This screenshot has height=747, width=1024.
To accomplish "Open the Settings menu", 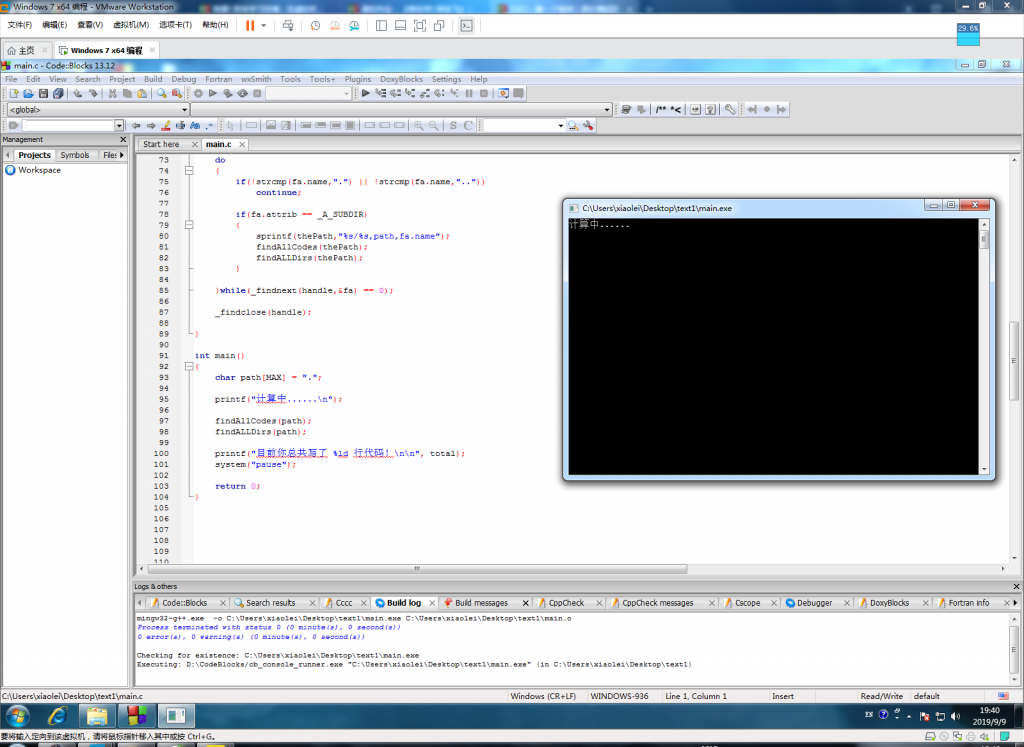I will click(x=446, y=79).
